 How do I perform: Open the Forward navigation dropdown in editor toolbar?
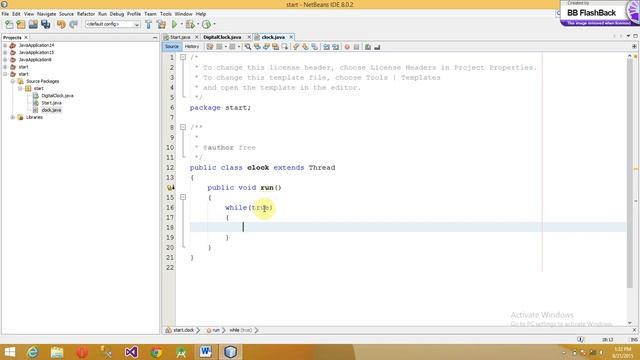[x=239, y=47]
